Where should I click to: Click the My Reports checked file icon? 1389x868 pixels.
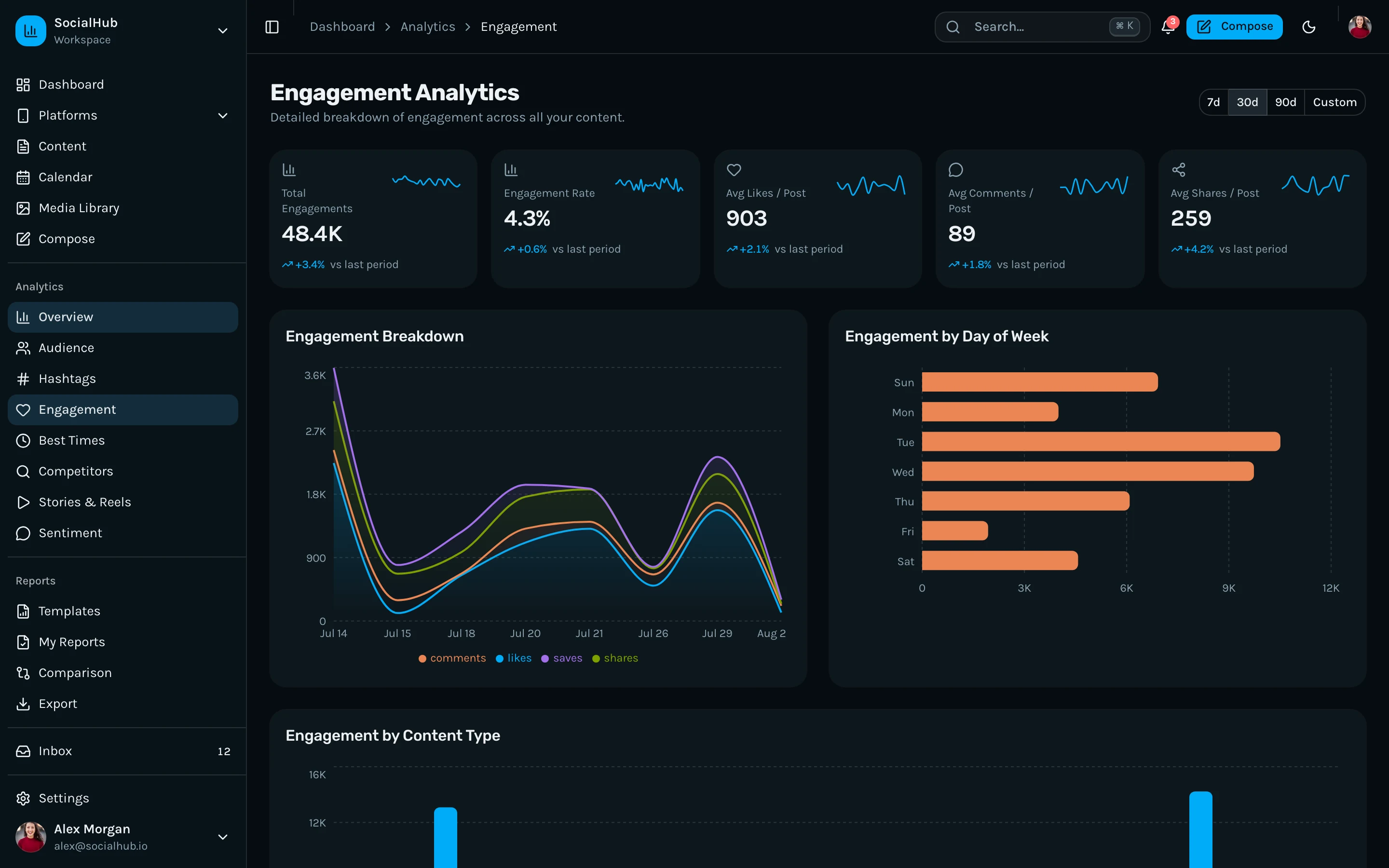23,642
